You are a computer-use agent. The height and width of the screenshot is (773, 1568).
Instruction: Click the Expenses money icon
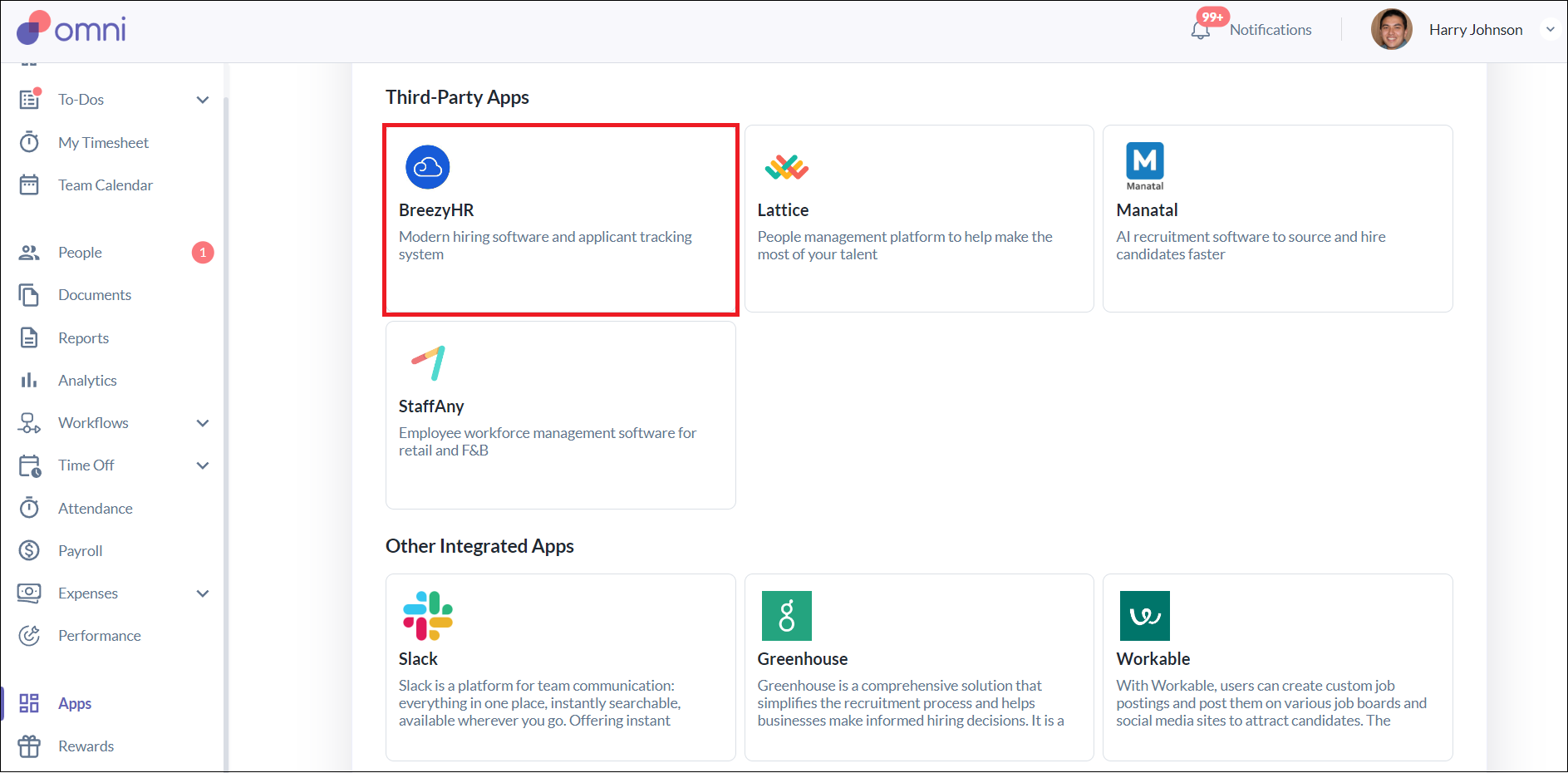pyautogui.click(x=29, y=593)
